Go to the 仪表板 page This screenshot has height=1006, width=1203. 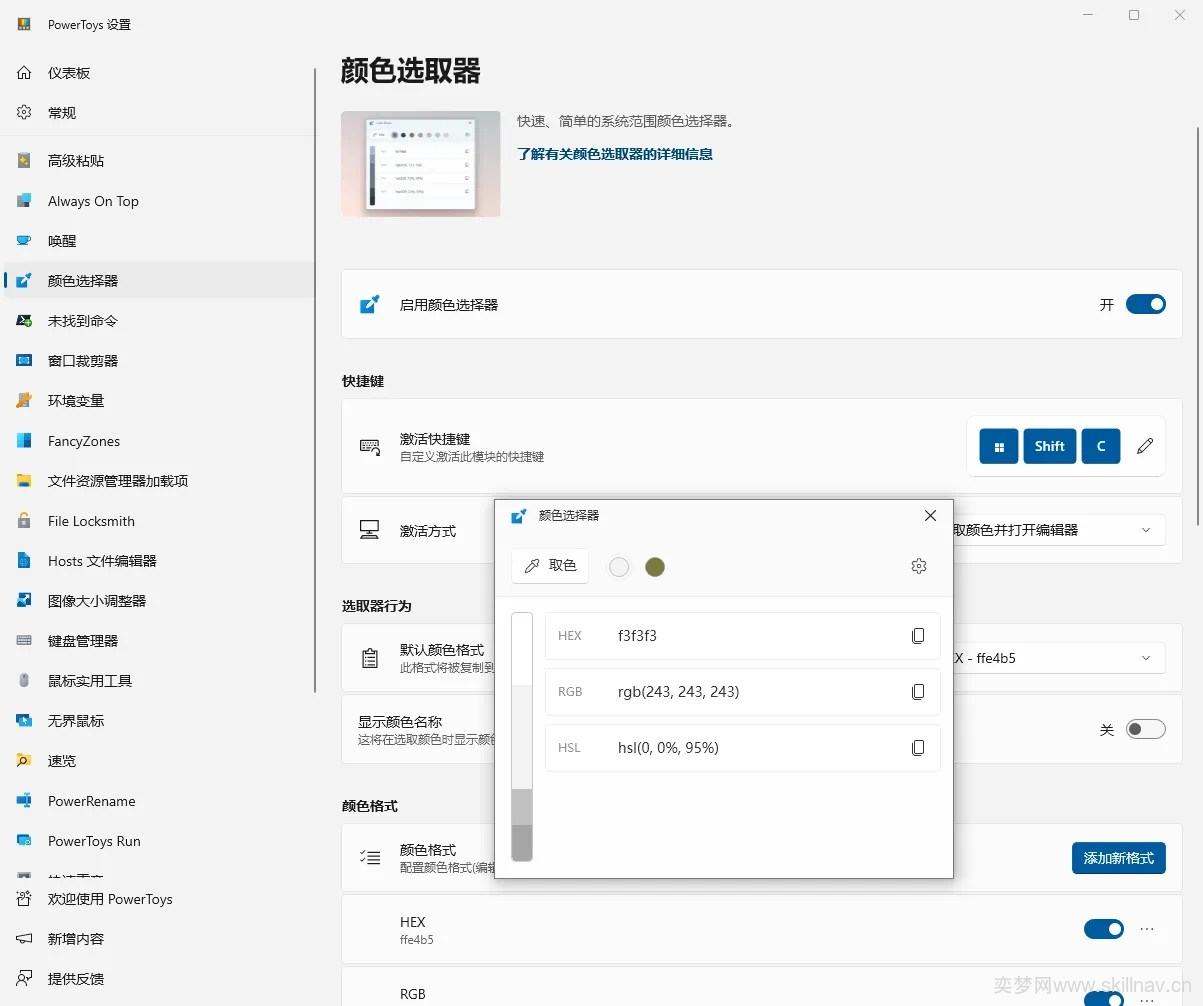coord(158,73)
